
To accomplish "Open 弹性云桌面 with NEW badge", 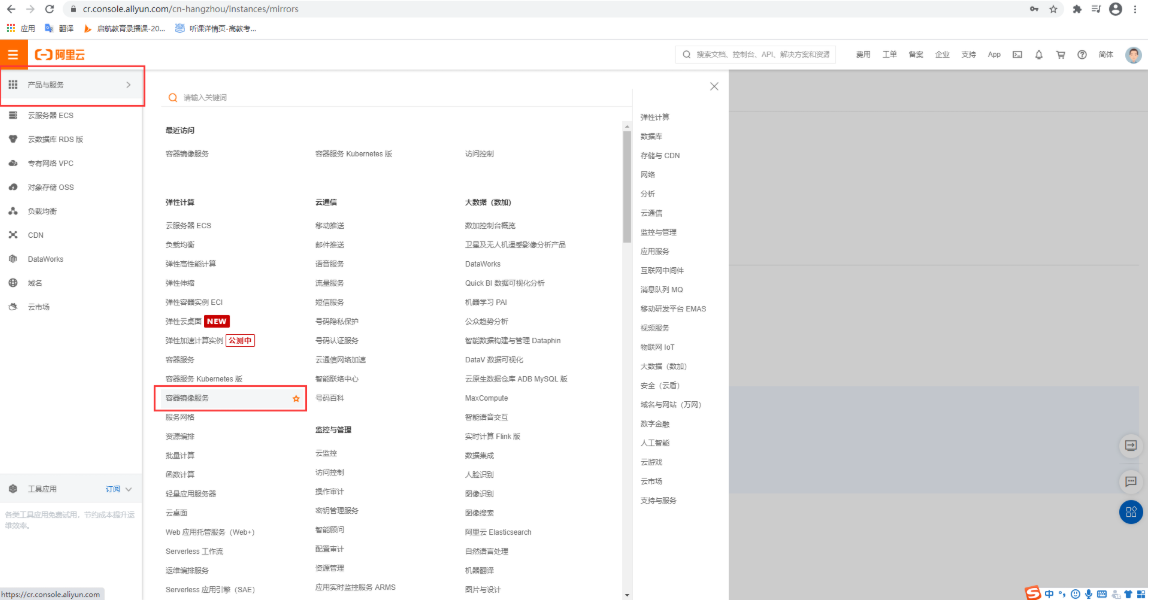I will [183, 321].
